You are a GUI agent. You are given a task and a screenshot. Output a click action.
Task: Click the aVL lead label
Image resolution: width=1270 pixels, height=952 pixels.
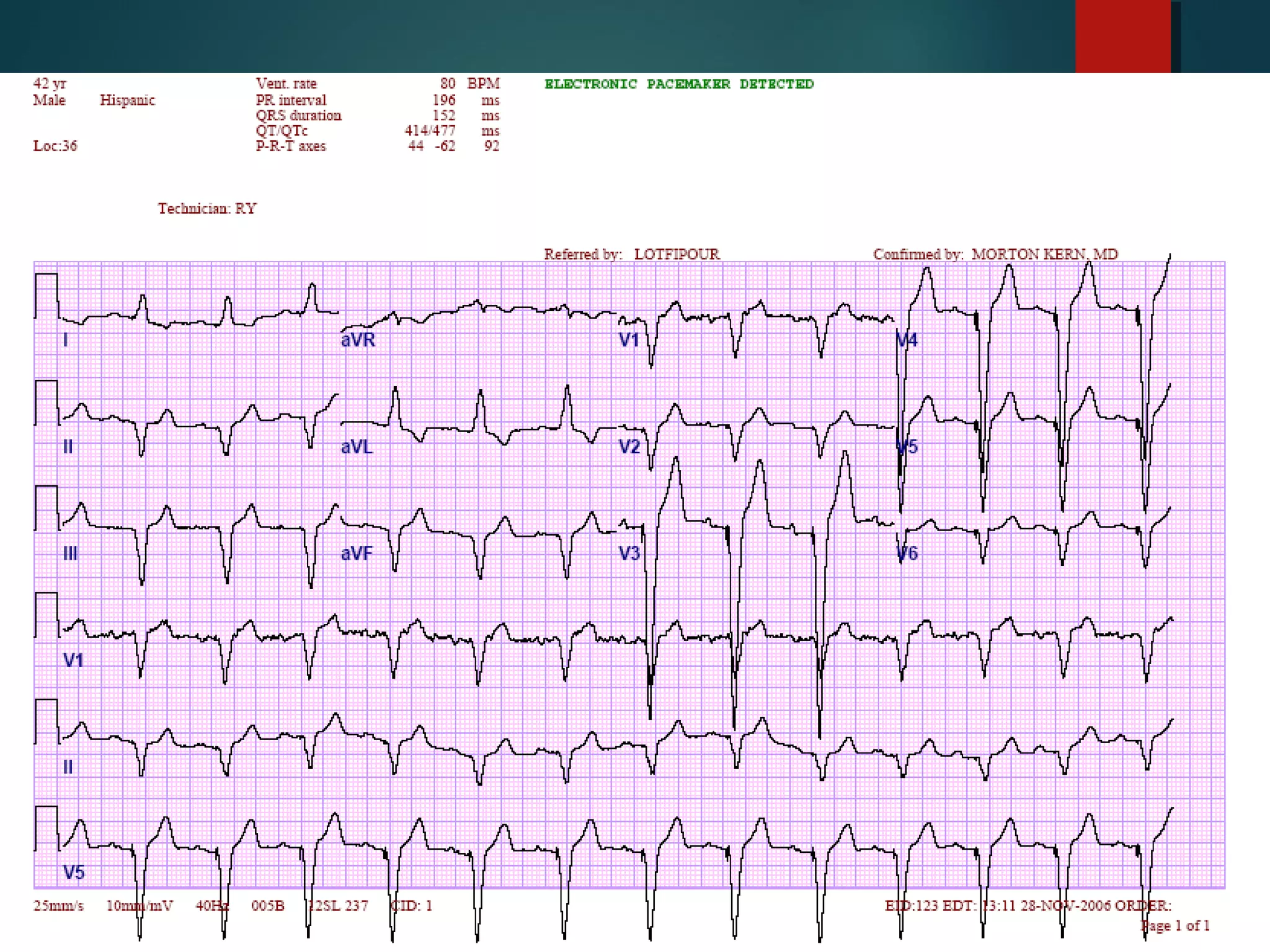click(357, 447)
